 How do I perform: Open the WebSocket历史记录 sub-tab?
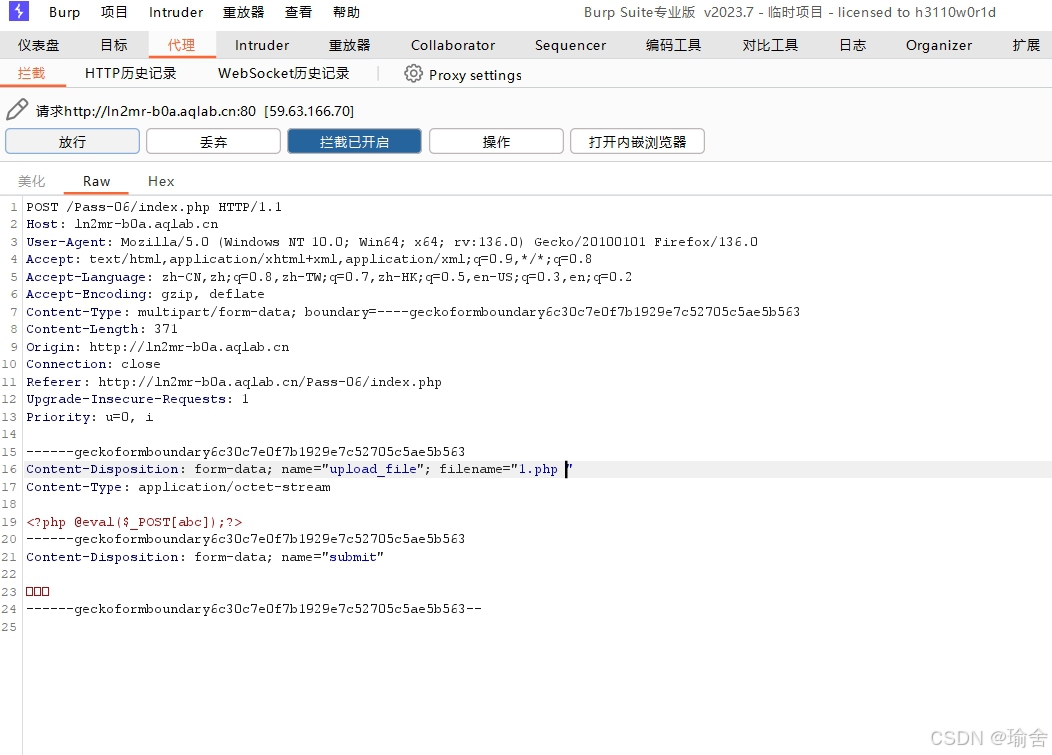tap(284, 73)
